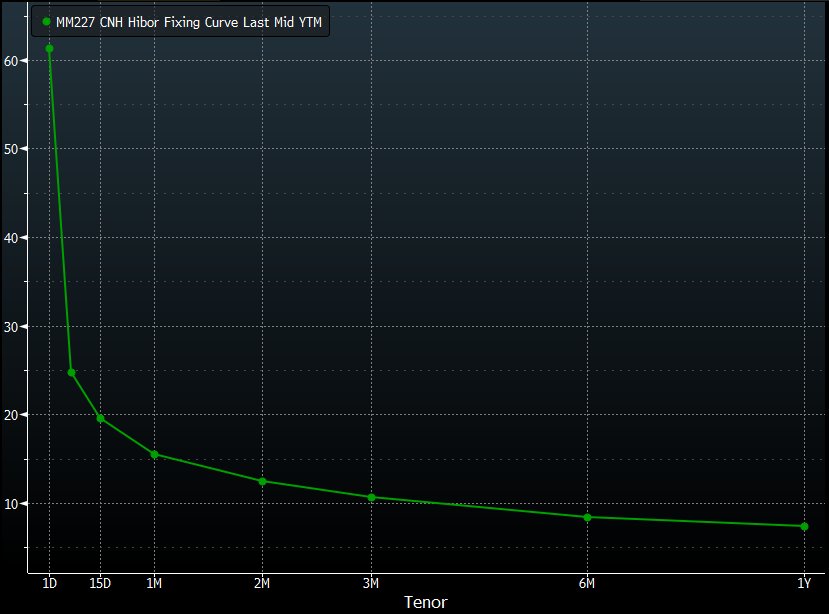Click the Tenor x-axis title
829x614 pixels.
[x=424, y=602]
